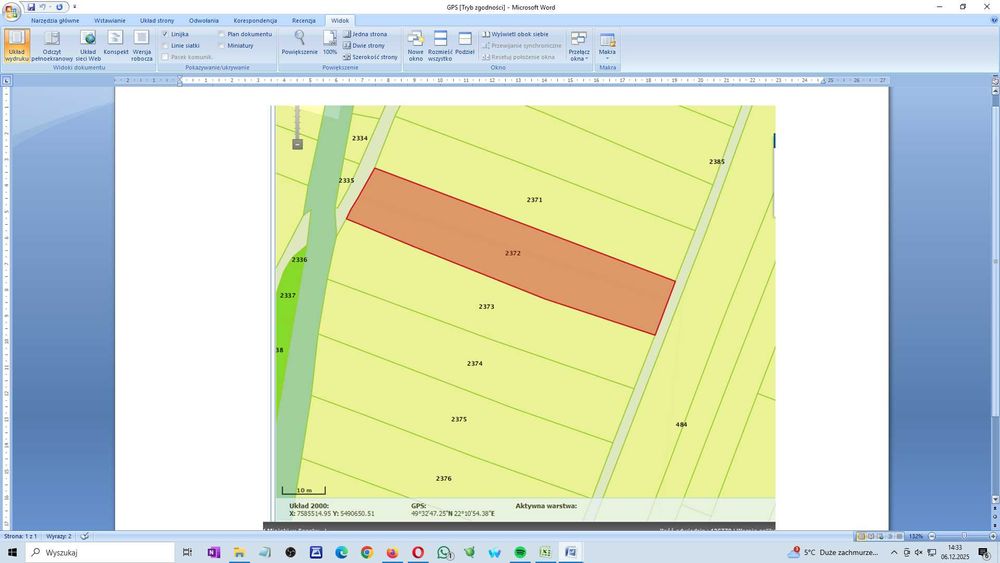Open the Wstawianie tab
Image resolution: width=1000 pixels, height=563 pixels.
click(110, 20)
